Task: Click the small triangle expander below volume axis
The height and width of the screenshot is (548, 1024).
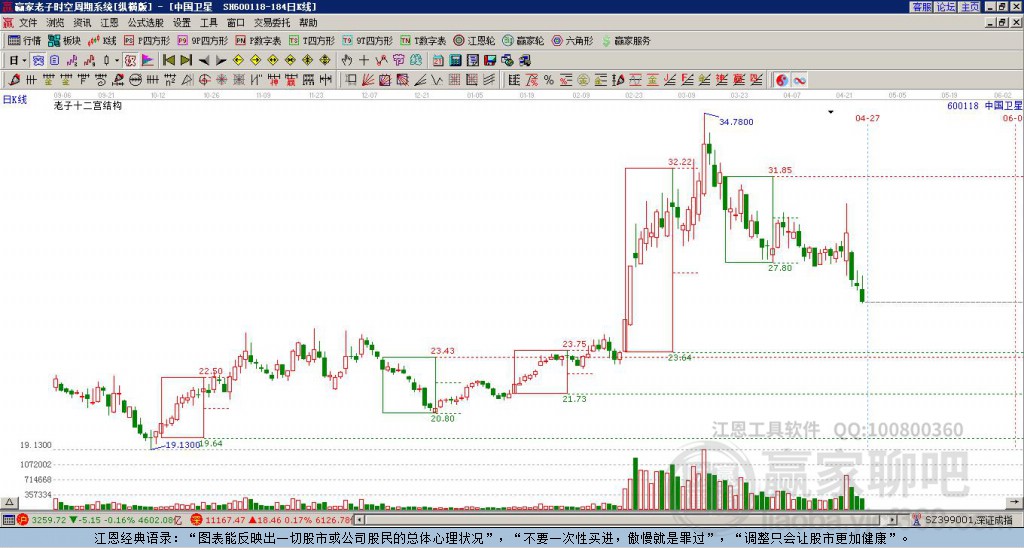Action: 8,502
